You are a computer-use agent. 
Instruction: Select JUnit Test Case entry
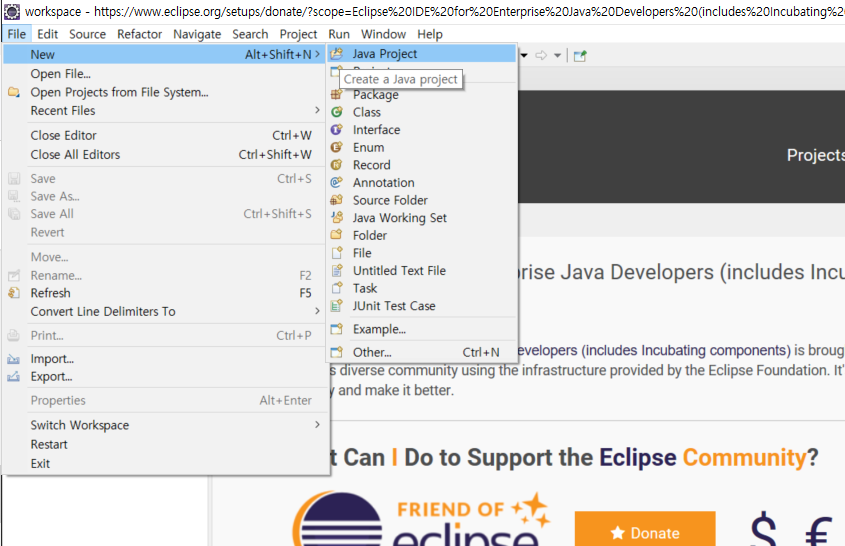421,306
